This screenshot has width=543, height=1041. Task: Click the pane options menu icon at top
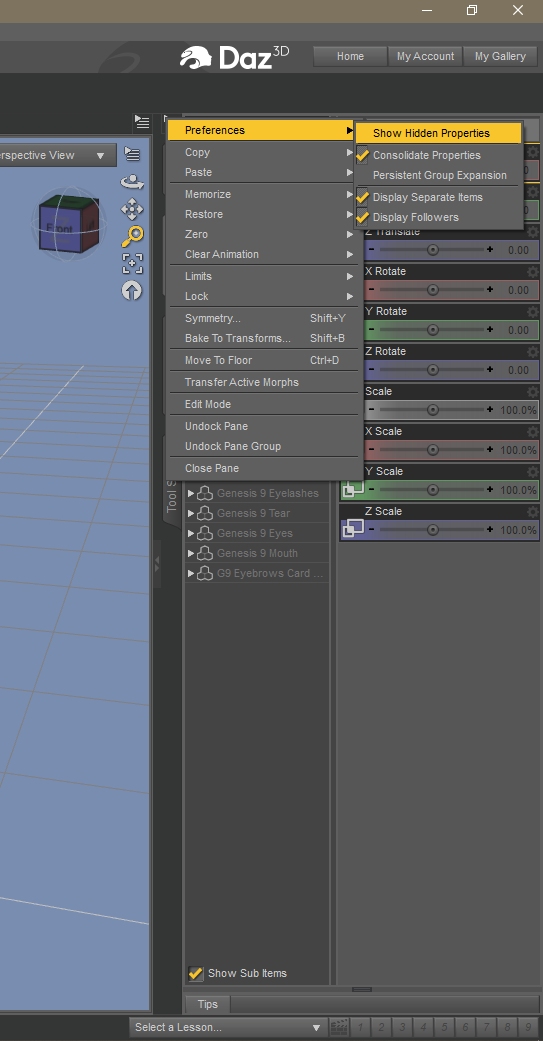coord(142,121)
